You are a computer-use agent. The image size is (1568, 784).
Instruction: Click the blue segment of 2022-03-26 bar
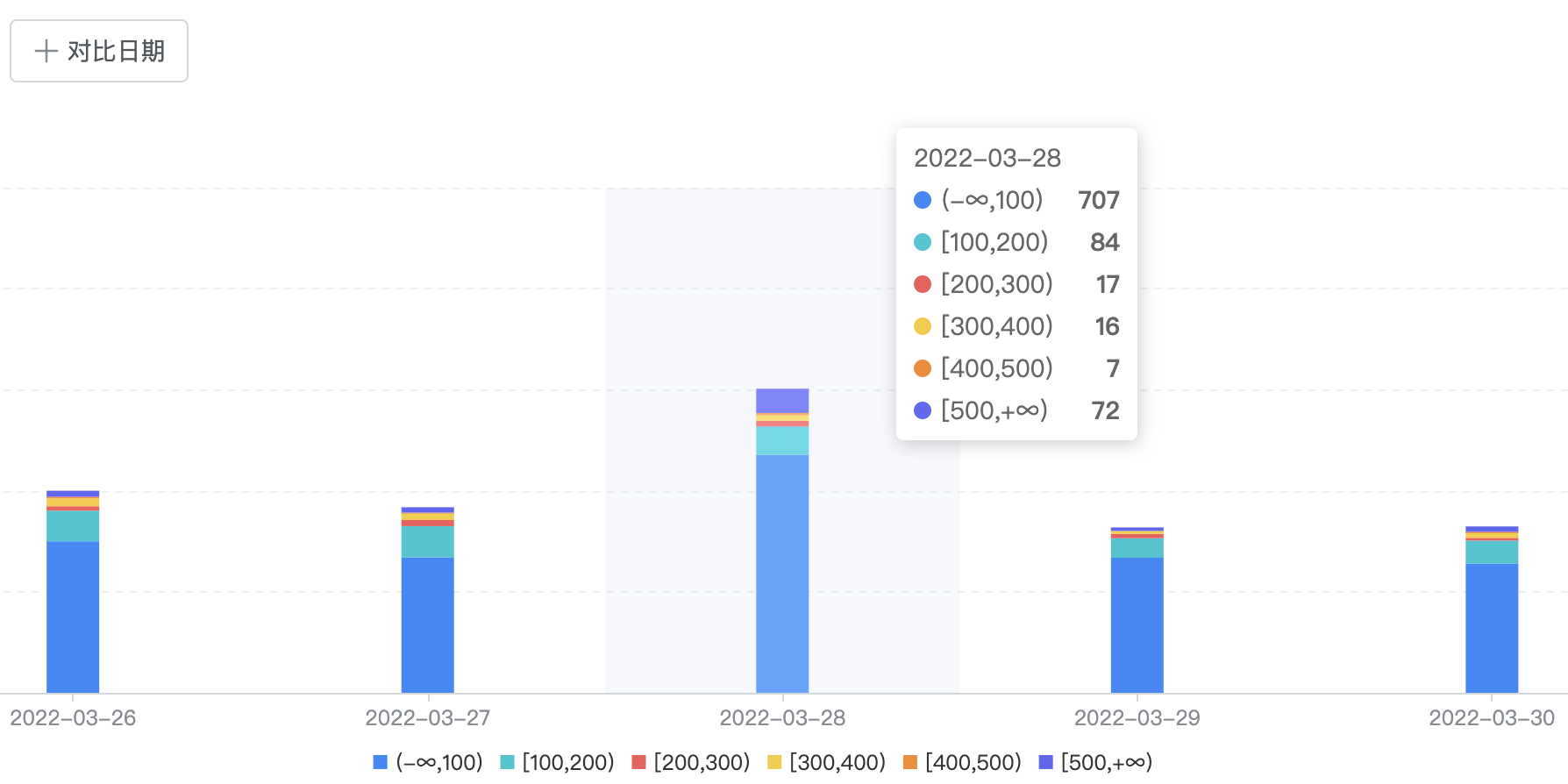(73, 617)
